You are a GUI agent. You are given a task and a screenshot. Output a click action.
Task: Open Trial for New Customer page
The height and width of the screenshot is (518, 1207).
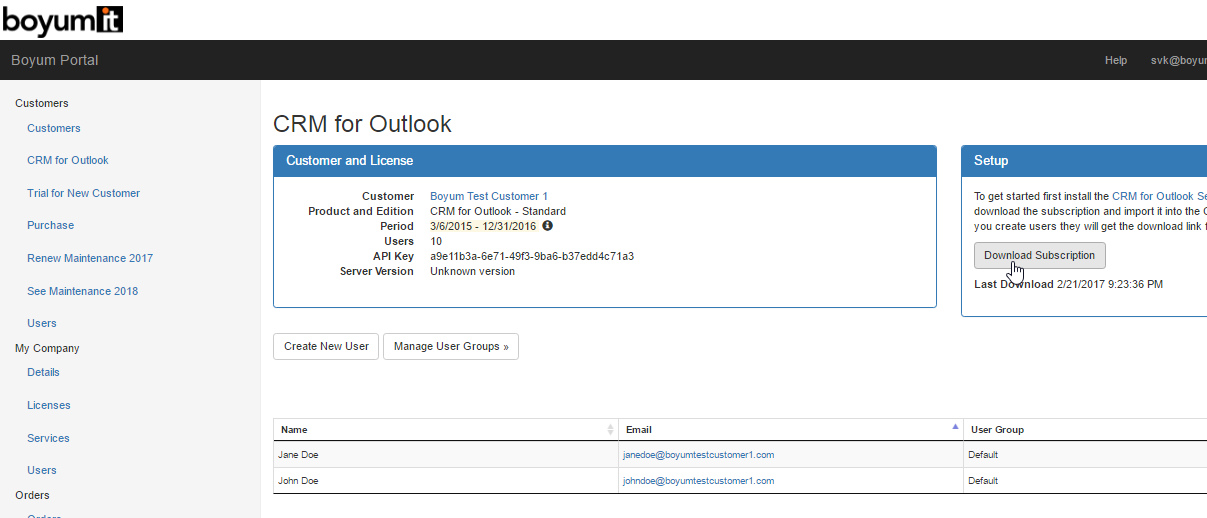[x=83, y=193]
